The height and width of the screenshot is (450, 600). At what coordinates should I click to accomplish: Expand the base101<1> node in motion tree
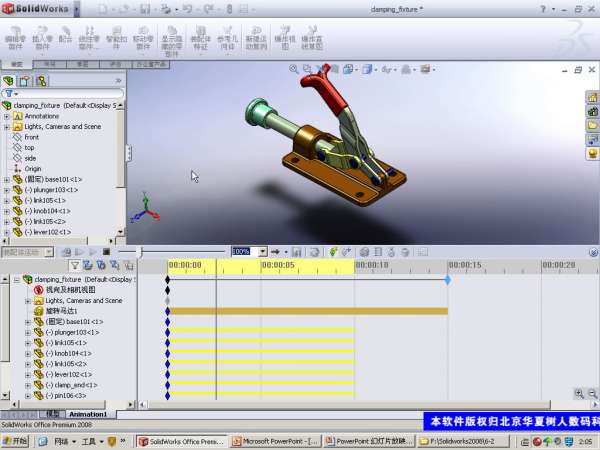pyautogui.click(x=28, y=322)
